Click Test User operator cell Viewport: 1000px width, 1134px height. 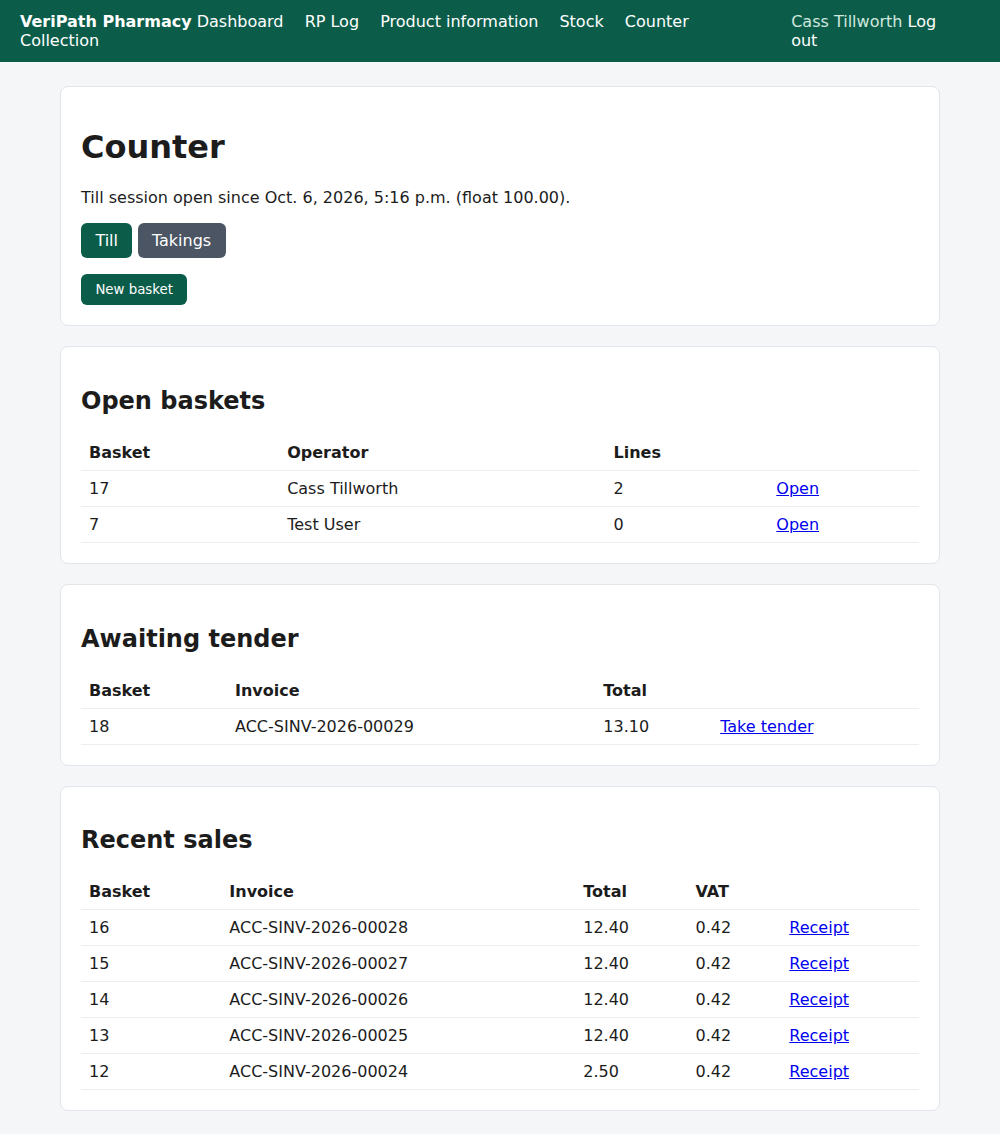pyautogui.click(x=323, y=525)
